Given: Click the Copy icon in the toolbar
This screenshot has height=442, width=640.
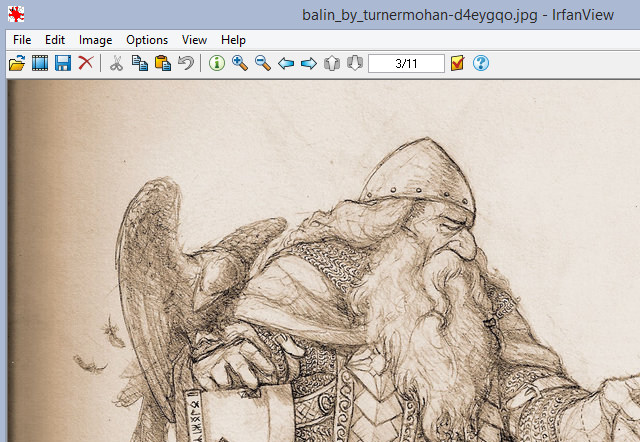Looking at the screenshot, I should click(140, 63).
